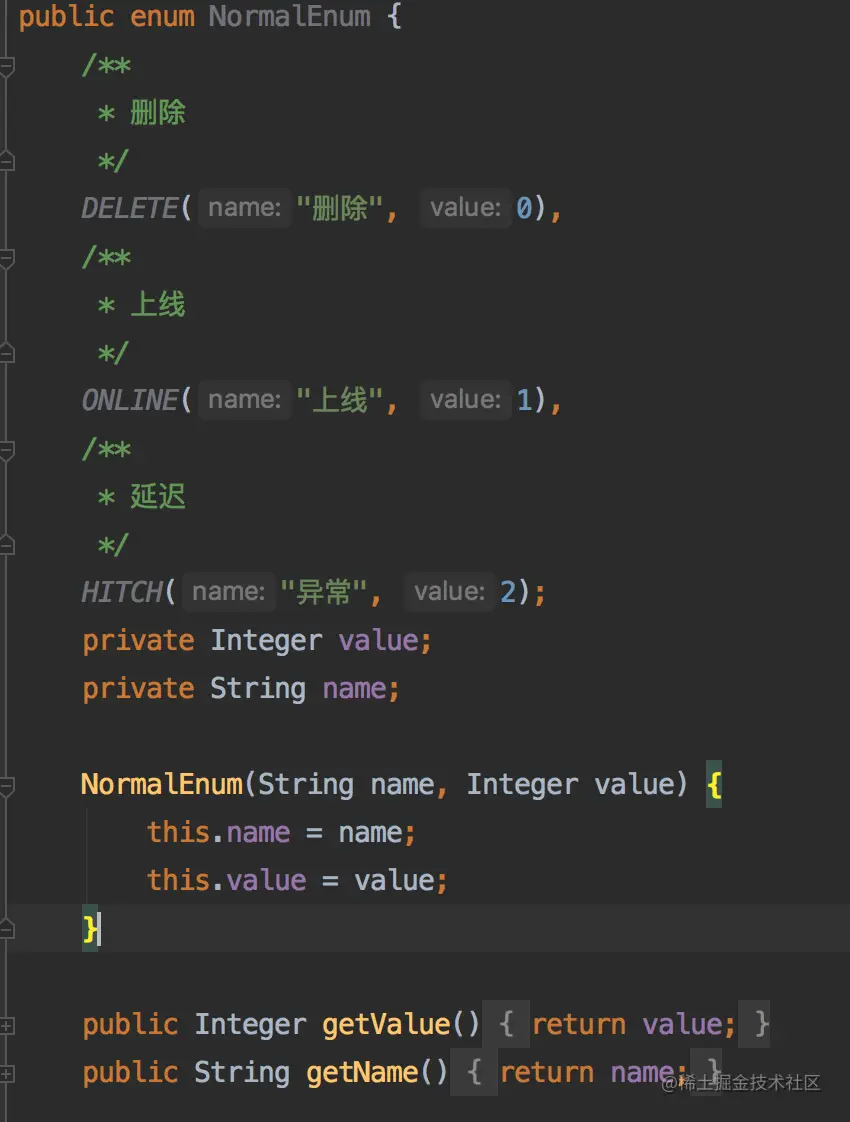
Task: Collapse the 上线 Javadoc comment fold marker
Action: tap(7, 258)
